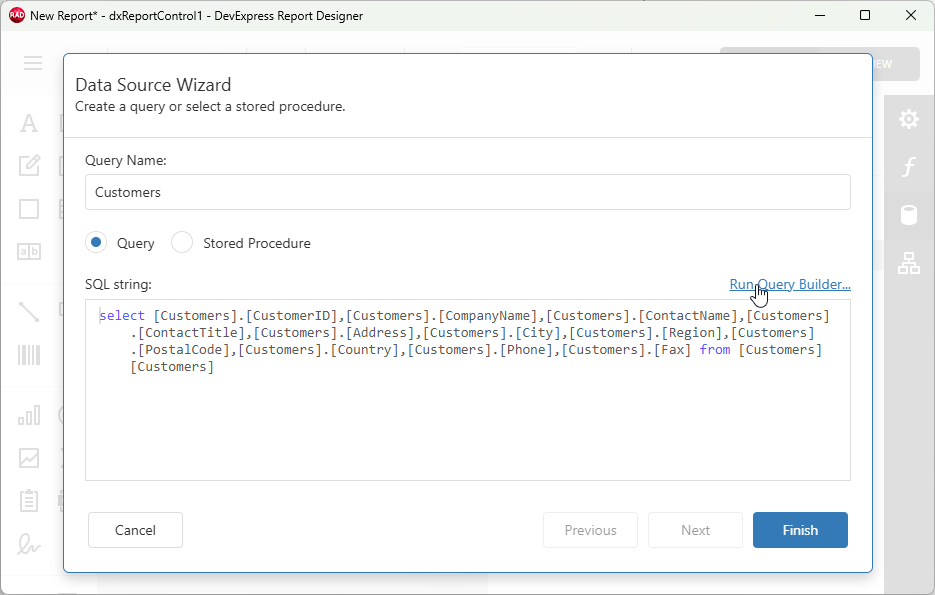Click inside the SQL string editor

[468, 390]
